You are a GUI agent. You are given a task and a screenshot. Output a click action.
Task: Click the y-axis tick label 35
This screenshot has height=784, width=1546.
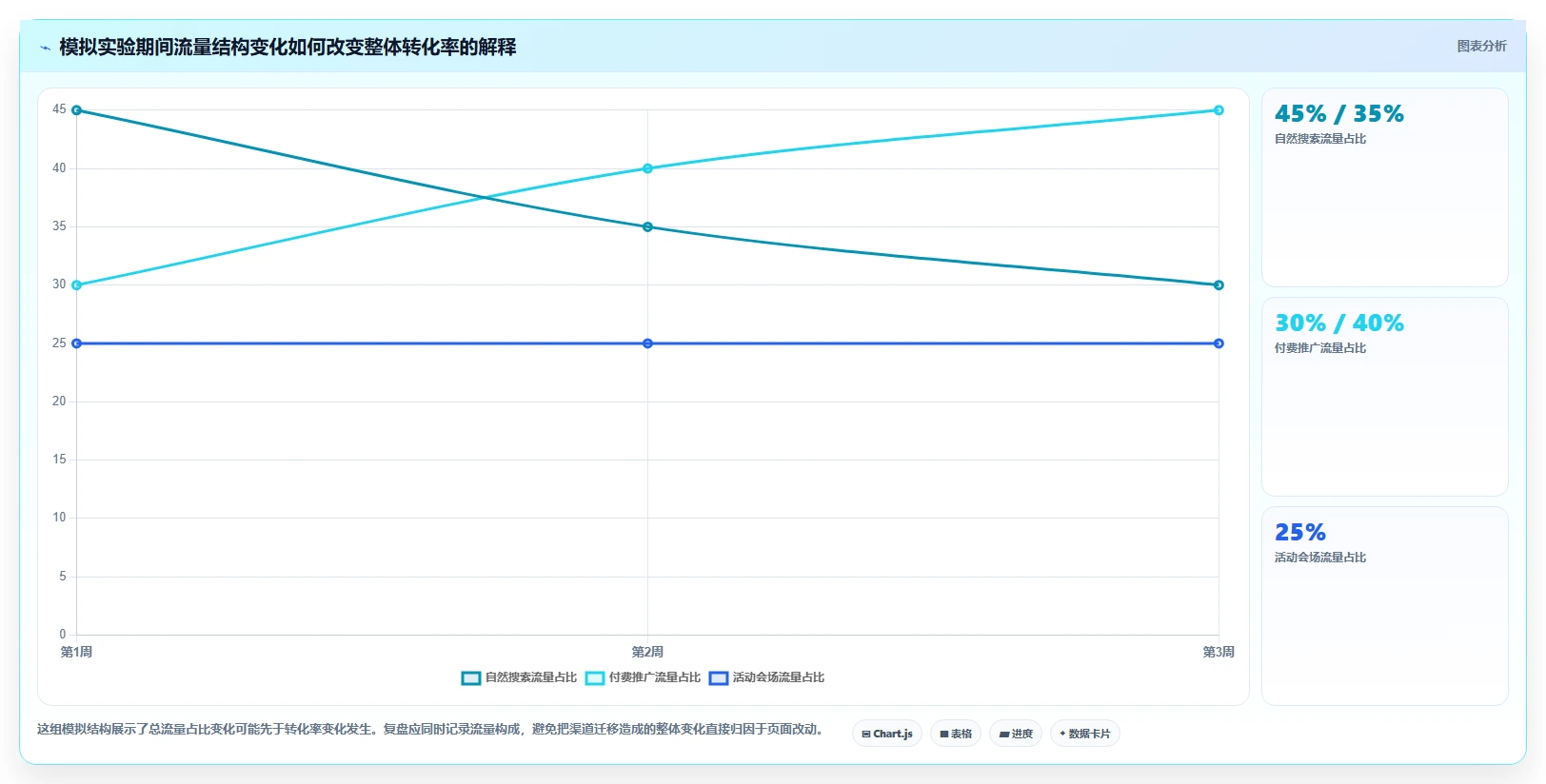(x=59, y=226)
